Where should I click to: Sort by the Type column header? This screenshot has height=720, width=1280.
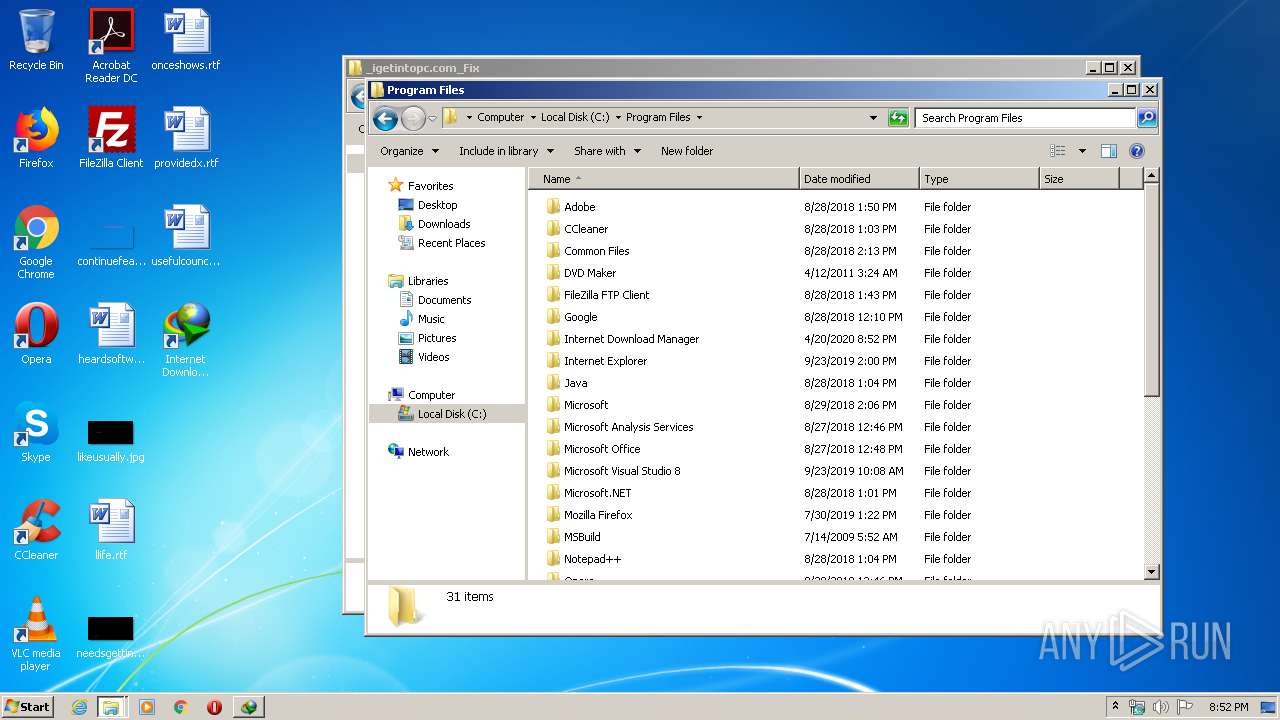(979, 179)
